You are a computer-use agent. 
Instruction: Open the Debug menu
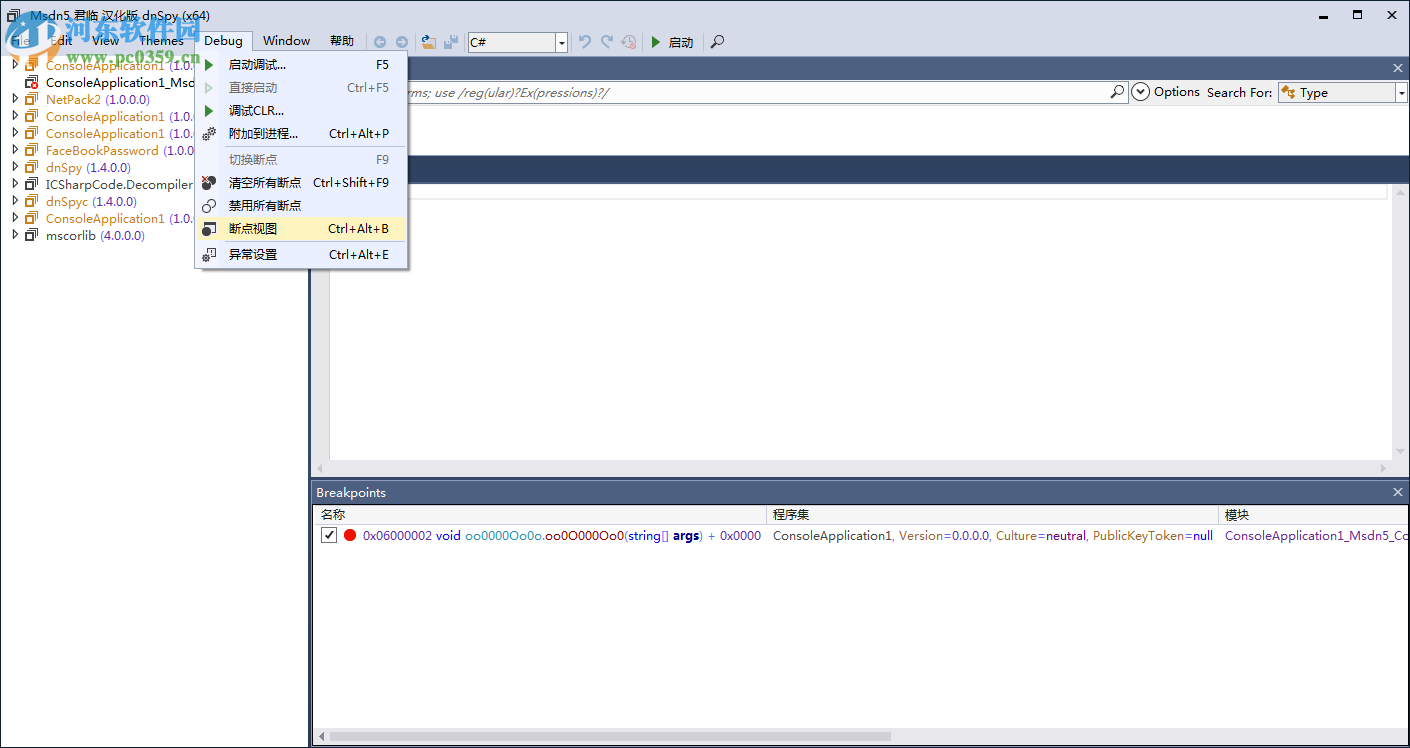[223, 41]
